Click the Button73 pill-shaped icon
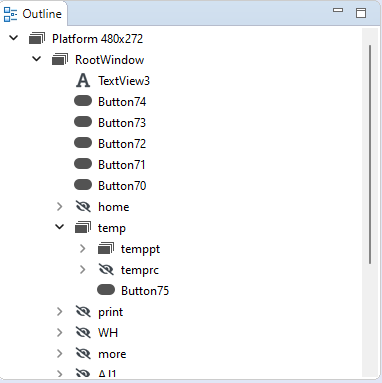Image resolution: width=382 pixels, height=383 pixels. [83, 122]
